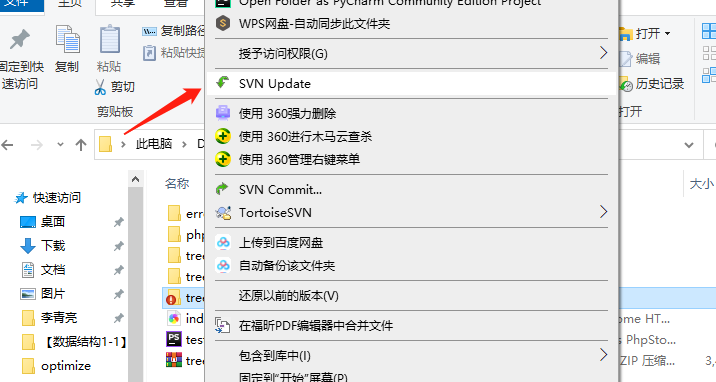Sort by the 名称 column header
The image size is (716, 382).
177,183
